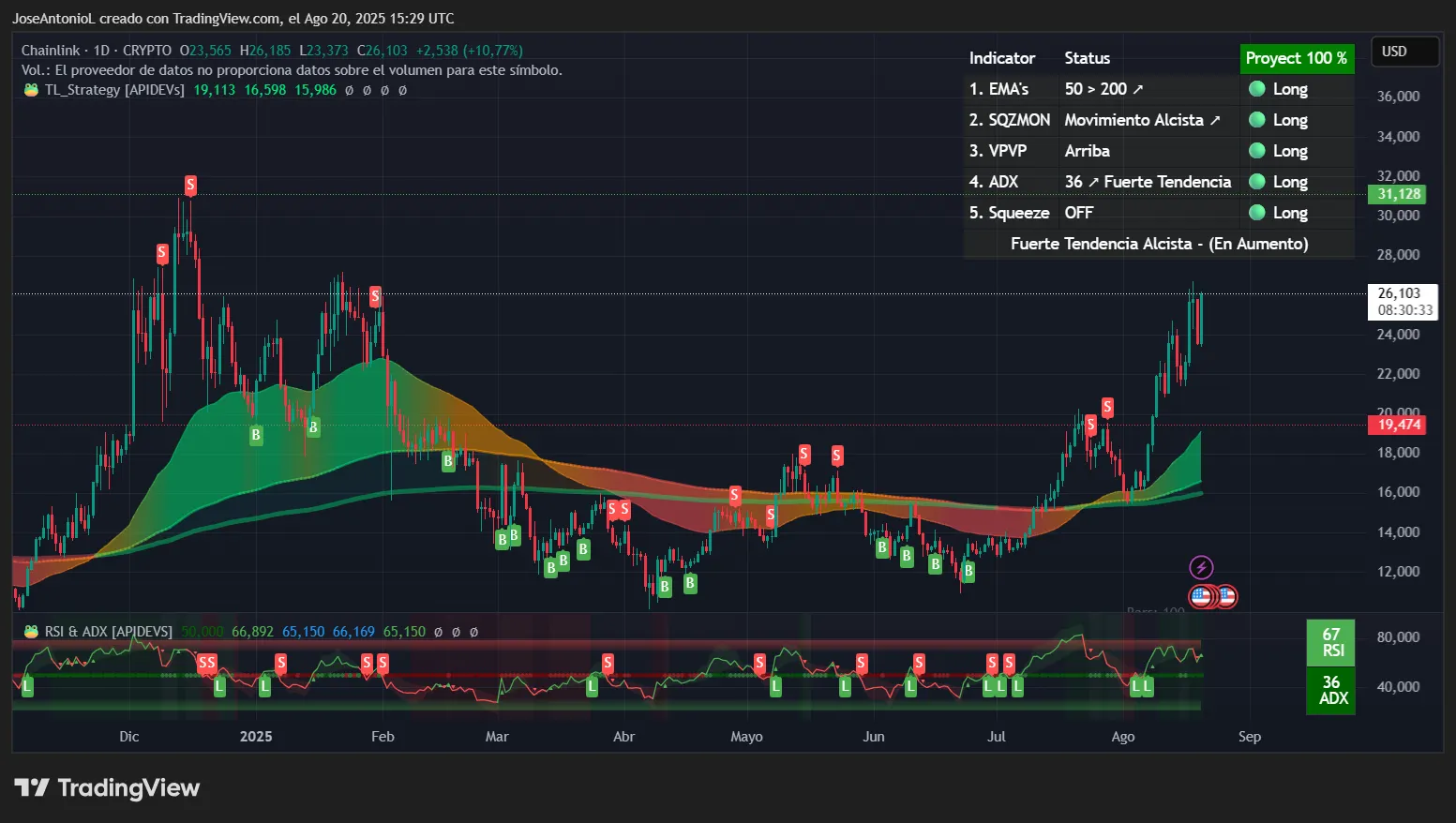This screenshot has width=1456, height=823.
Task: Click a green B buy signal marker
Action: click(x=255, y=435)
